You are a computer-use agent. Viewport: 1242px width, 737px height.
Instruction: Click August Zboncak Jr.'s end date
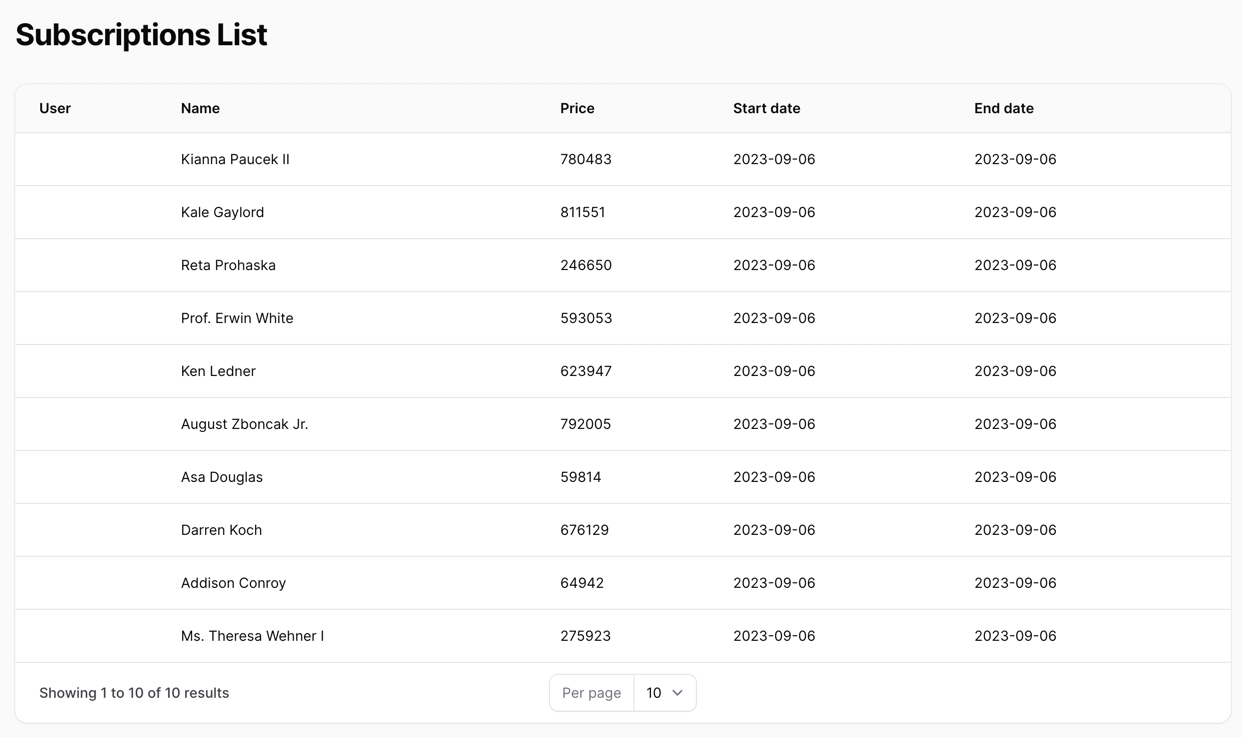1015,424
